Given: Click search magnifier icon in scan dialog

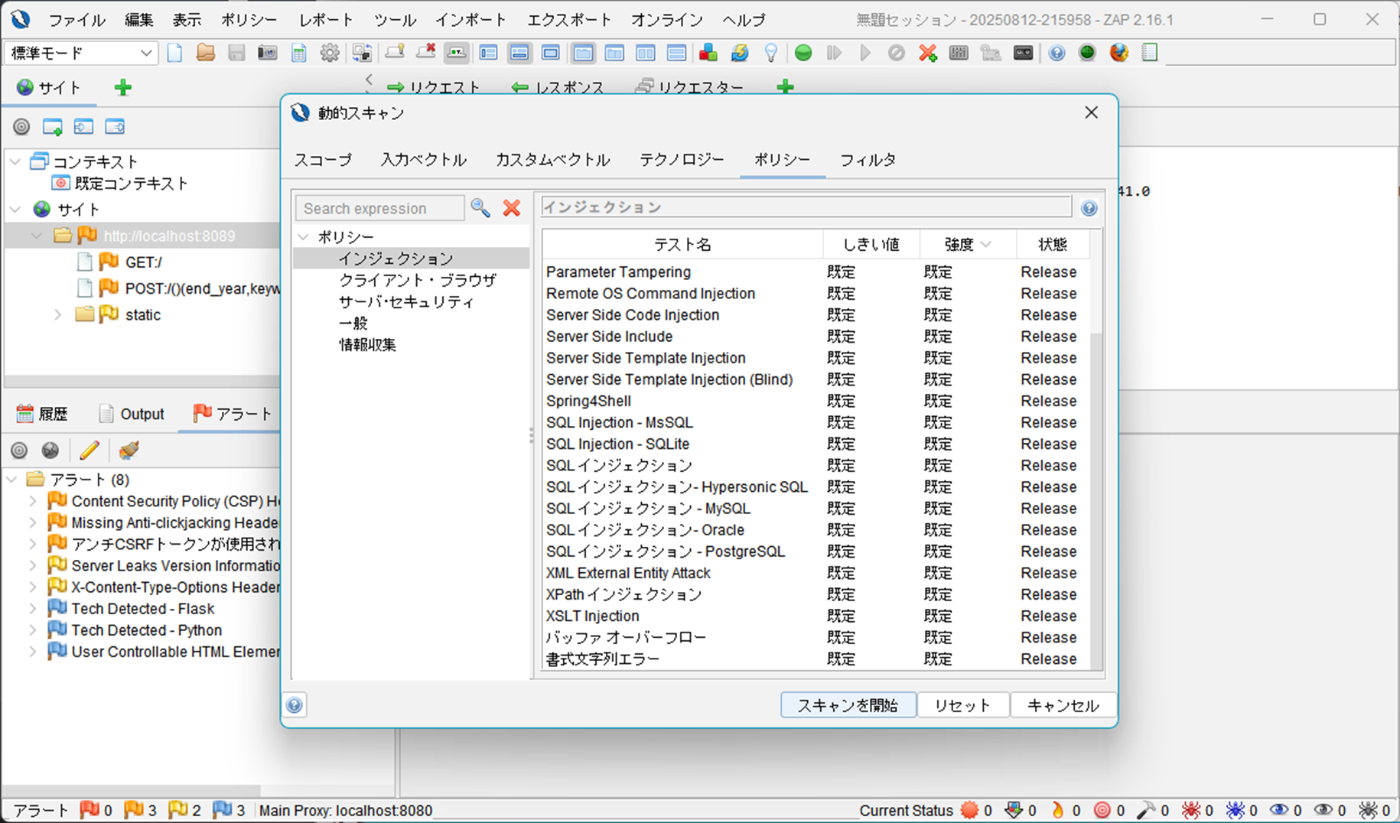Looking at the screenshot, I should tap(481, 208).
